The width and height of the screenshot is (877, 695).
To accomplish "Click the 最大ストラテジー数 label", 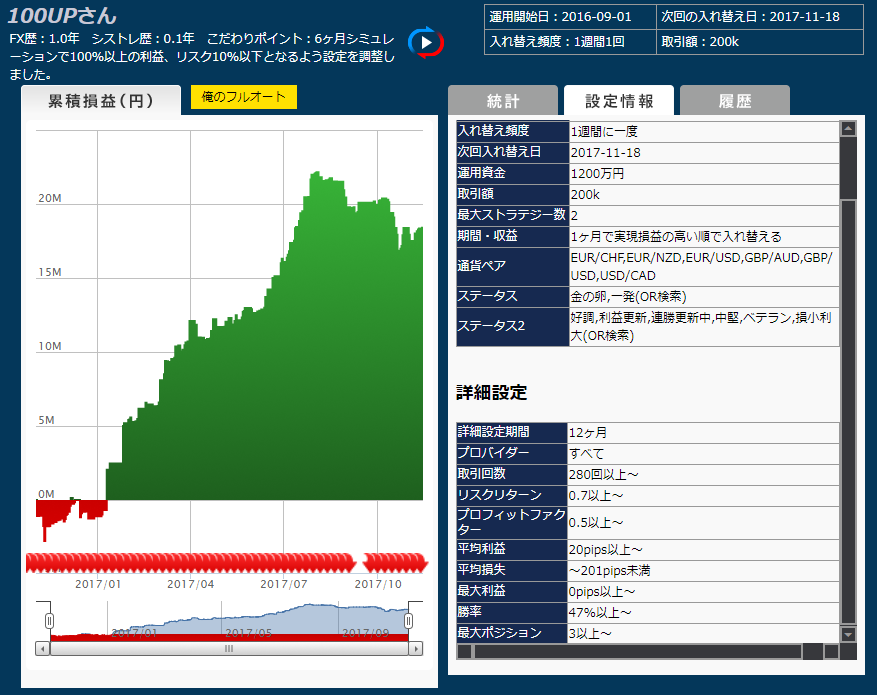I will coord(512,215).
